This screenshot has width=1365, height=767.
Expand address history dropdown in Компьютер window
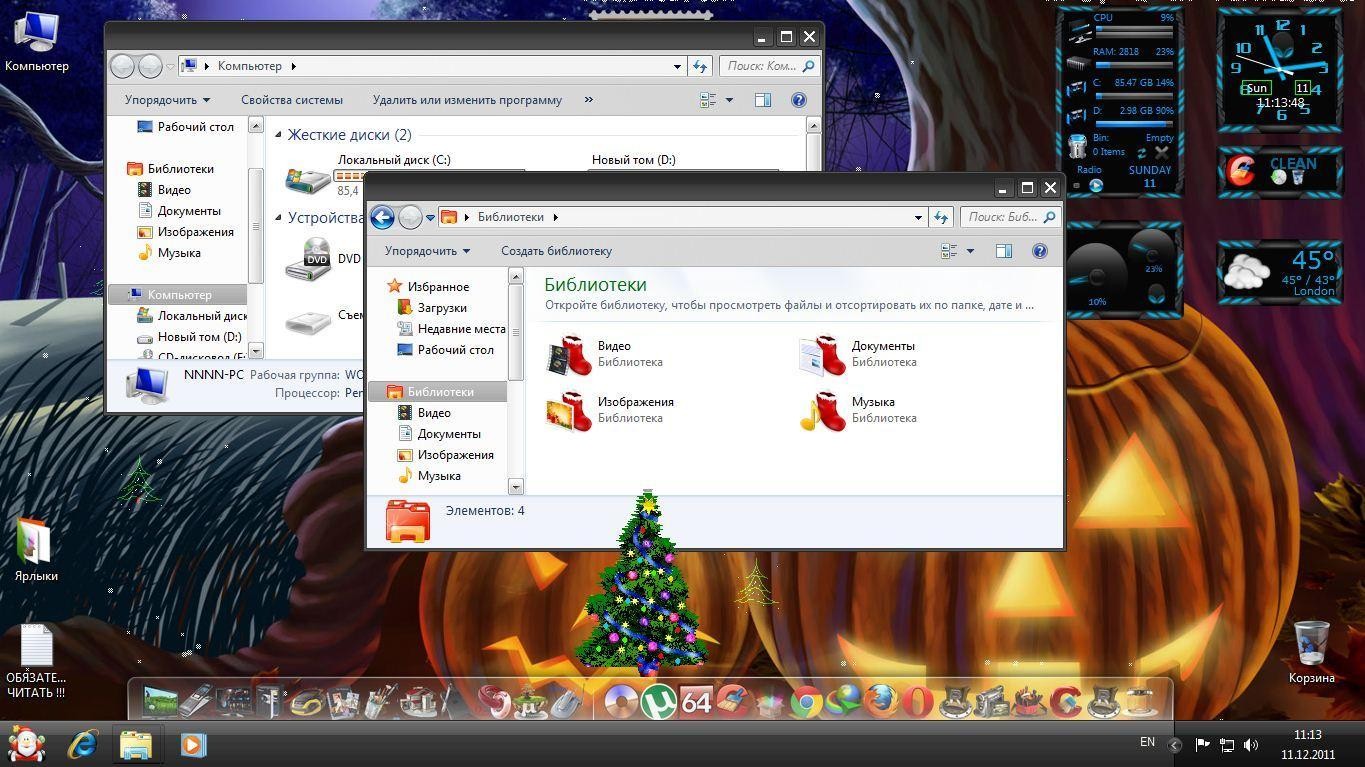pyautogui.click(x=677, y=66)
